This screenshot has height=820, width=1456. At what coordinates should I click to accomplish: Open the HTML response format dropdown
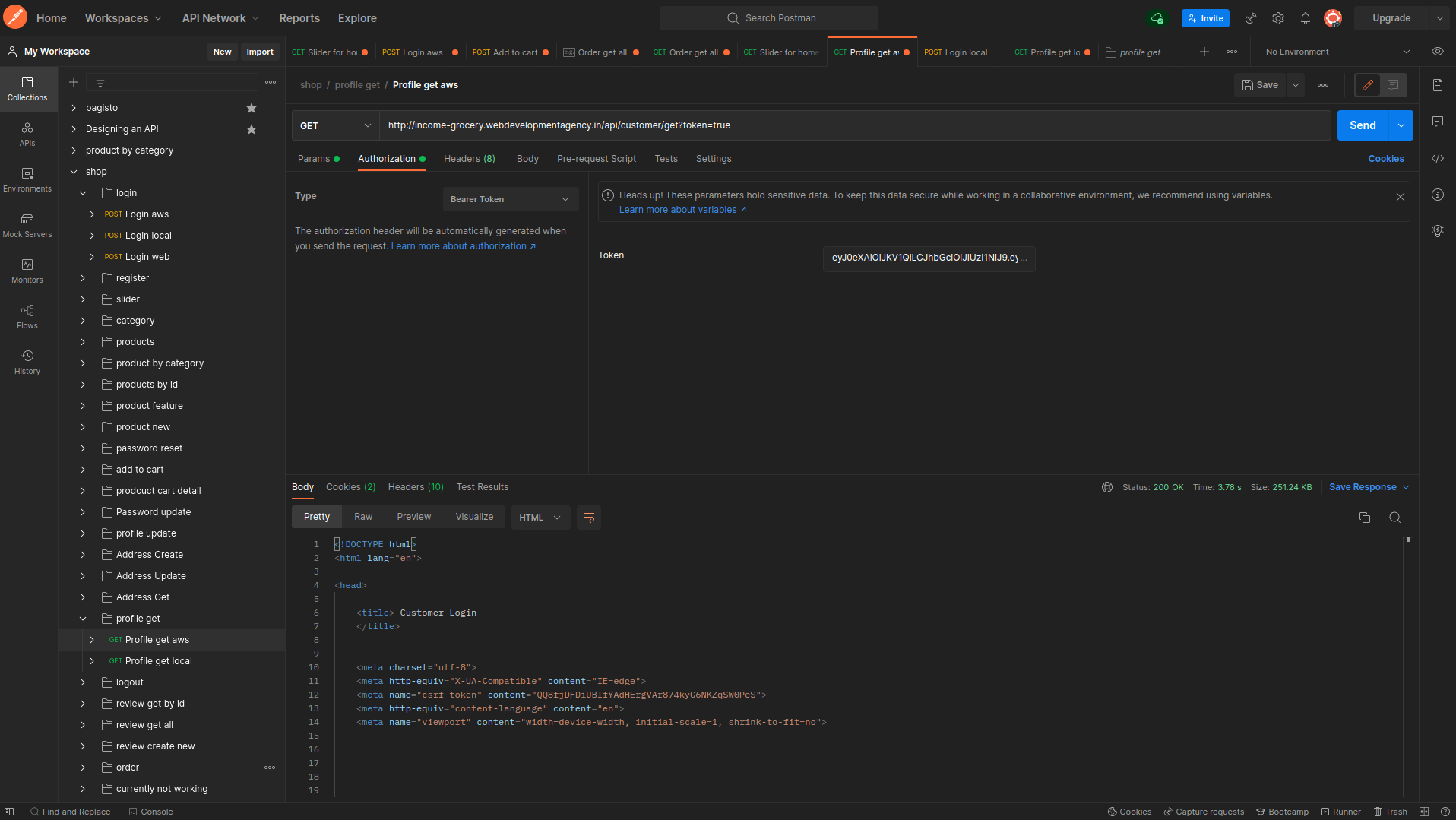(540, 518)
